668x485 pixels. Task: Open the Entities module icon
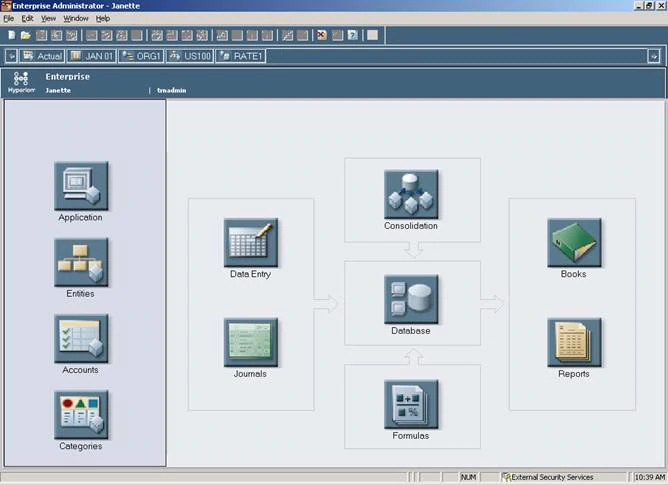click(81, 262)
